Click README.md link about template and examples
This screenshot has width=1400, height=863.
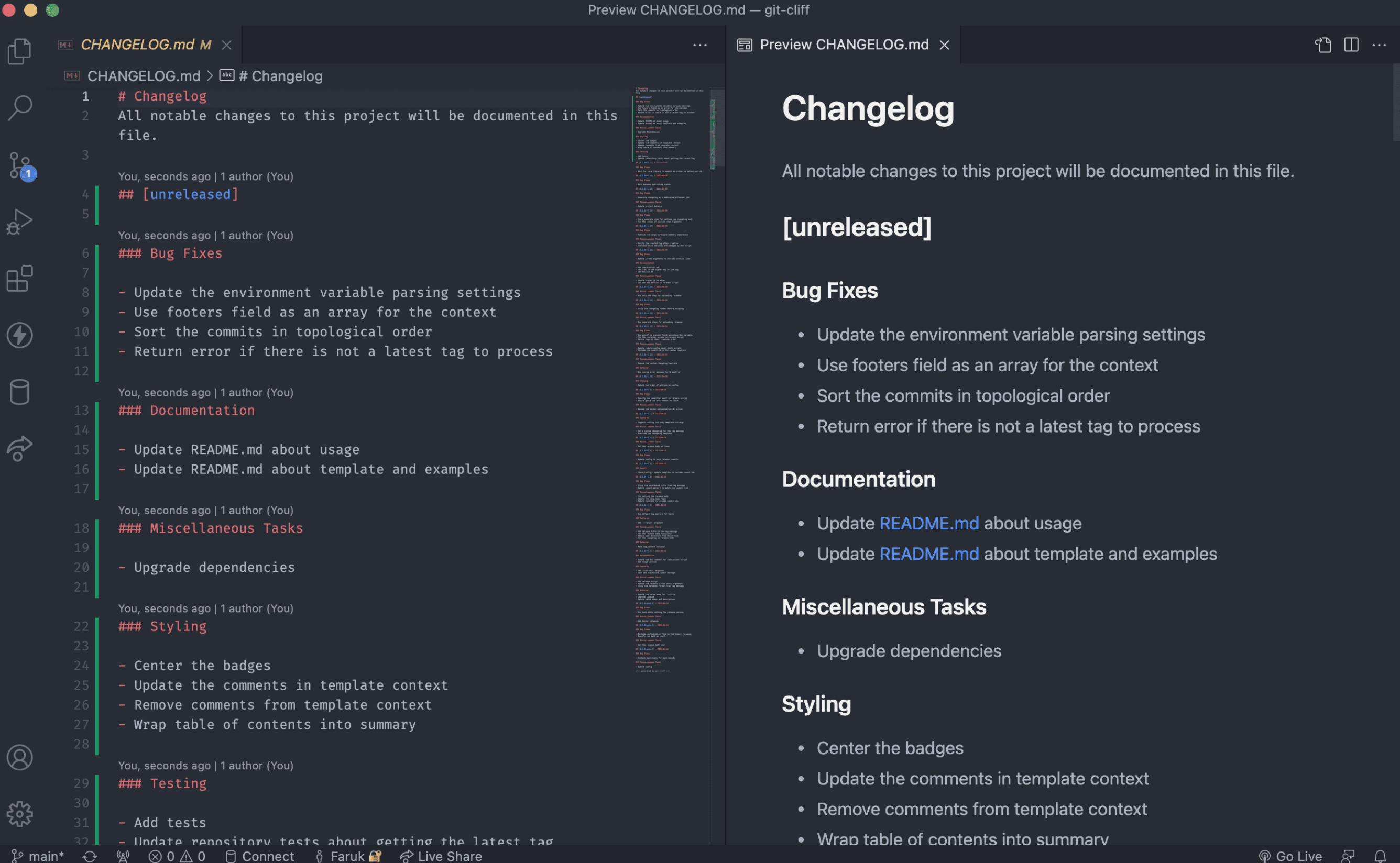click(x=929, y=554)
